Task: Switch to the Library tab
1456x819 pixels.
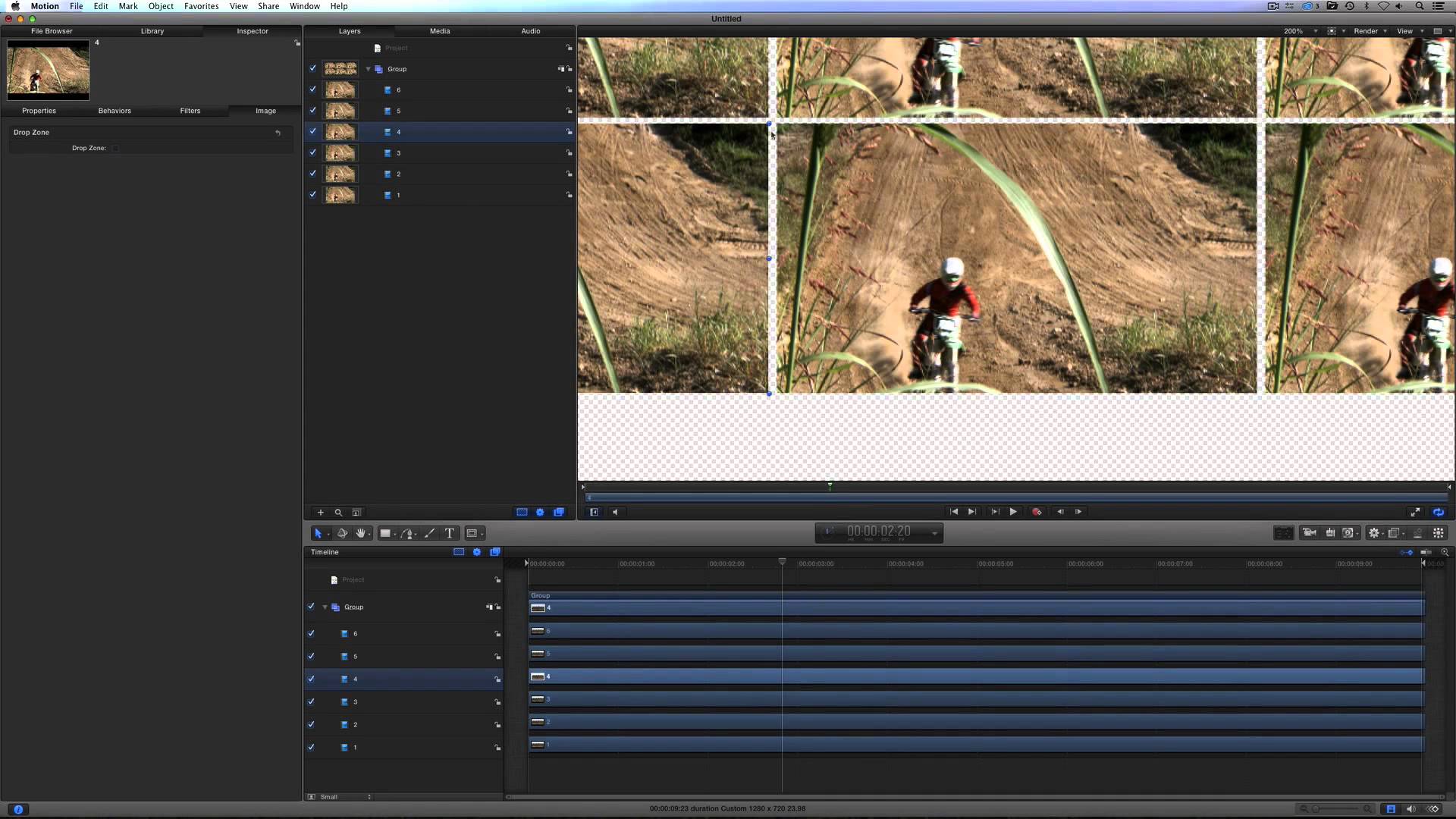Action: click(x=152, y=31)
